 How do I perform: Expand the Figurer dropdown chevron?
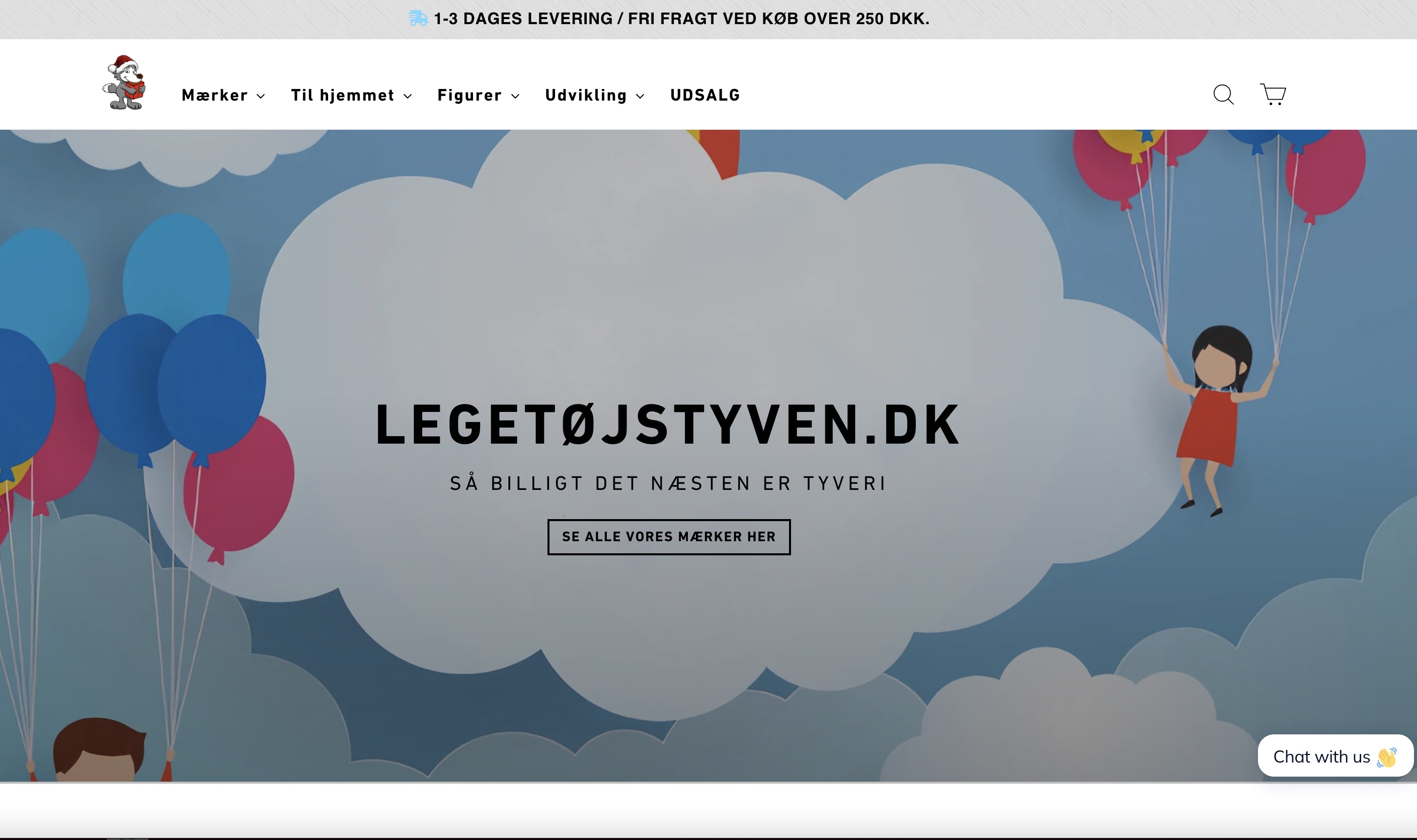coord(515,96)
